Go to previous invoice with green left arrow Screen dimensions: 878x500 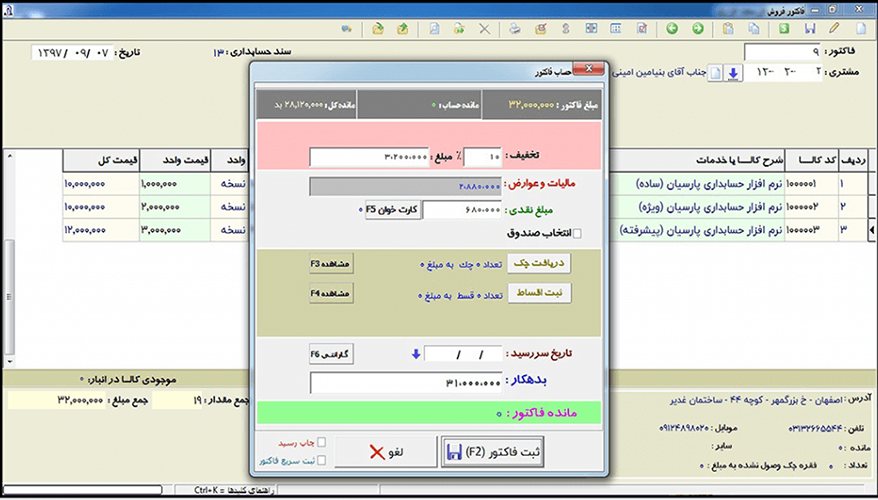pos(672,29)
